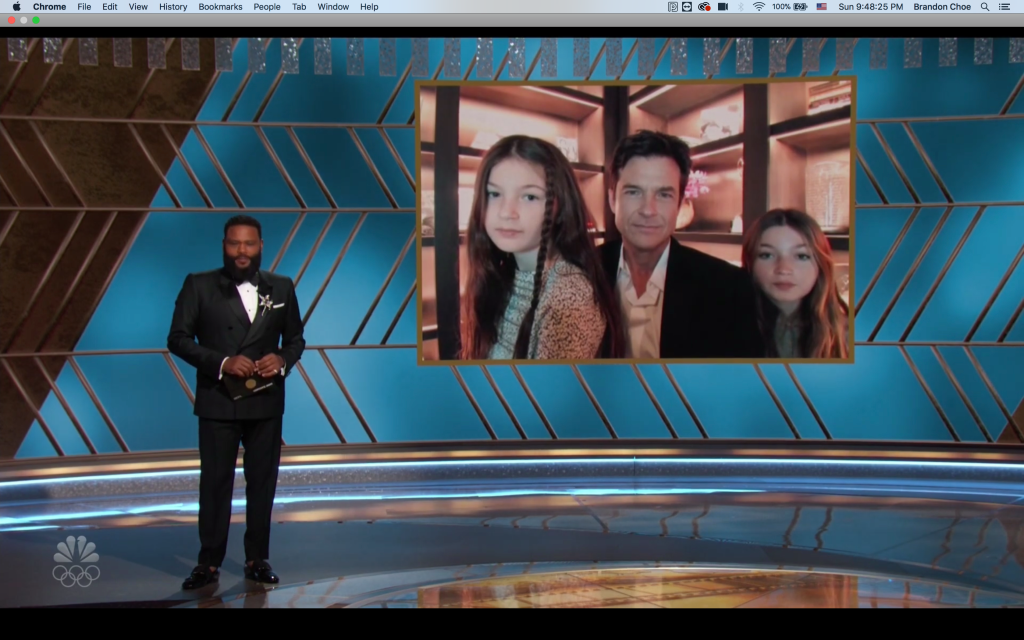This screenshot has width=1024, height=640.
Task: Click the inset video call frame
Action: coord(635,220)
